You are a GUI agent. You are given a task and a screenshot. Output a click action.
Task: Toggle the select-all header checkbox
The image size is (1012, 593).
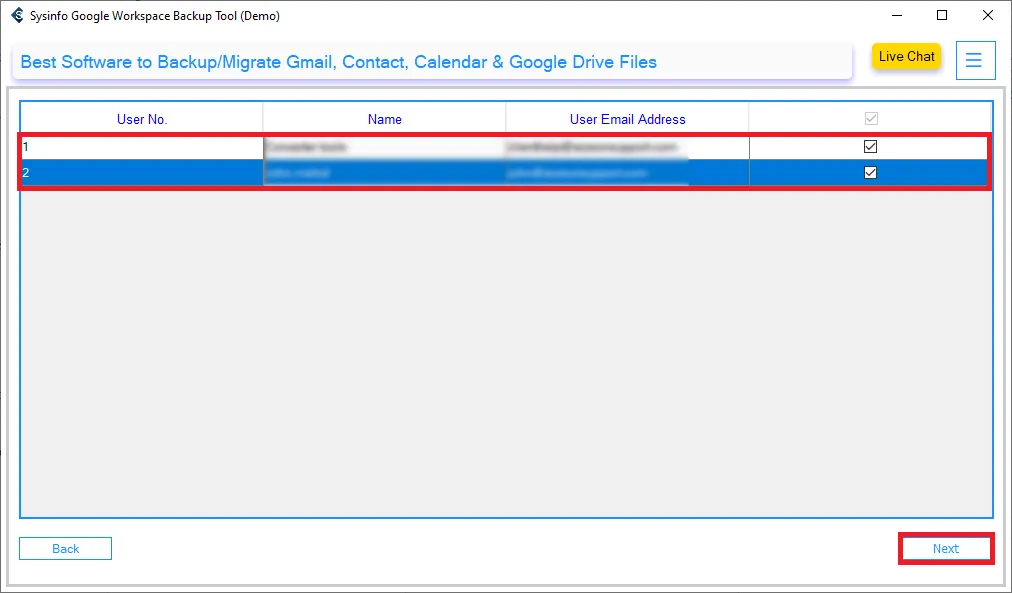point(871,119)
